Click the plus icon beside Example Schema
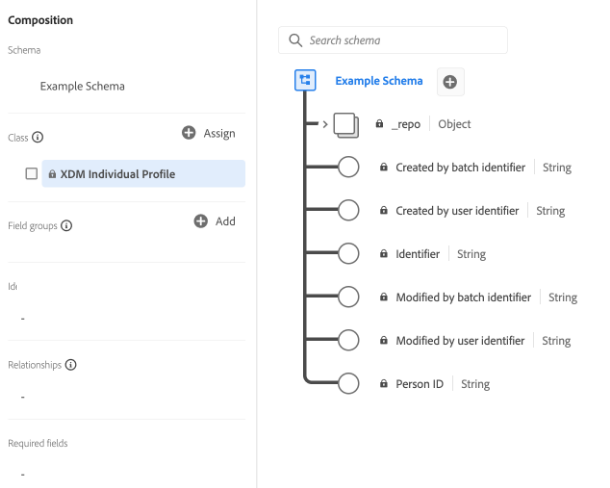 [x=450, y=82]
